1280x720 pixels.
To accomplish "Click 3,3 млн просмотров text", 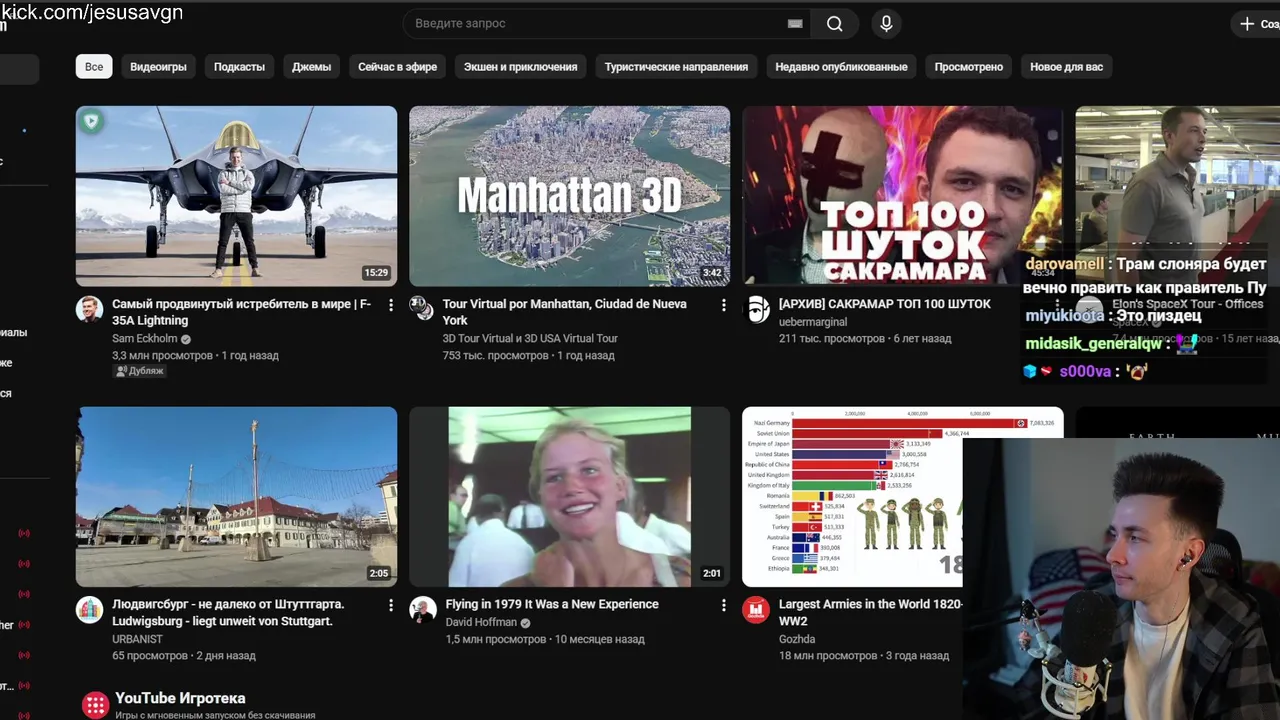I will [x=162, y=356].
